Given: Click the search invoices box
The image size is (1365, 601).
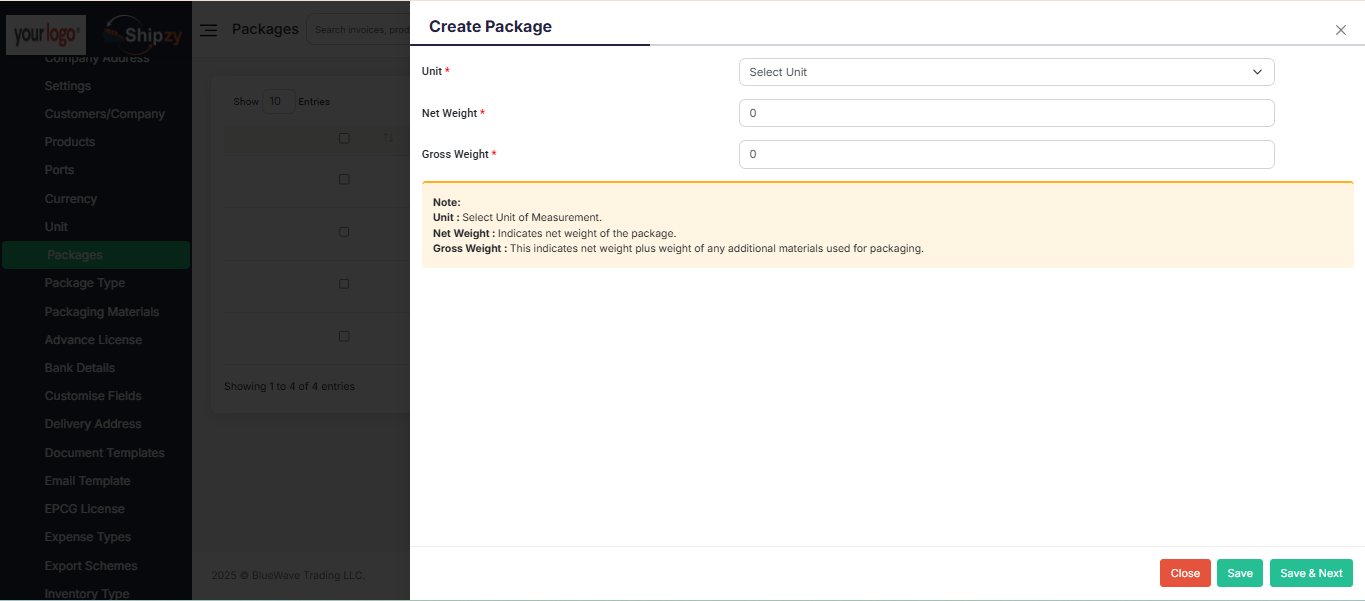Looking at the screenshot, I should [360, 30].
